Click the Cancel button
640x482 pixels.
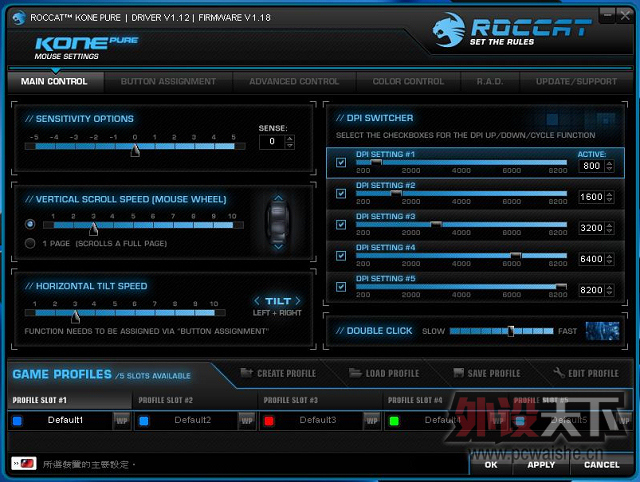[x=602, y=465]
